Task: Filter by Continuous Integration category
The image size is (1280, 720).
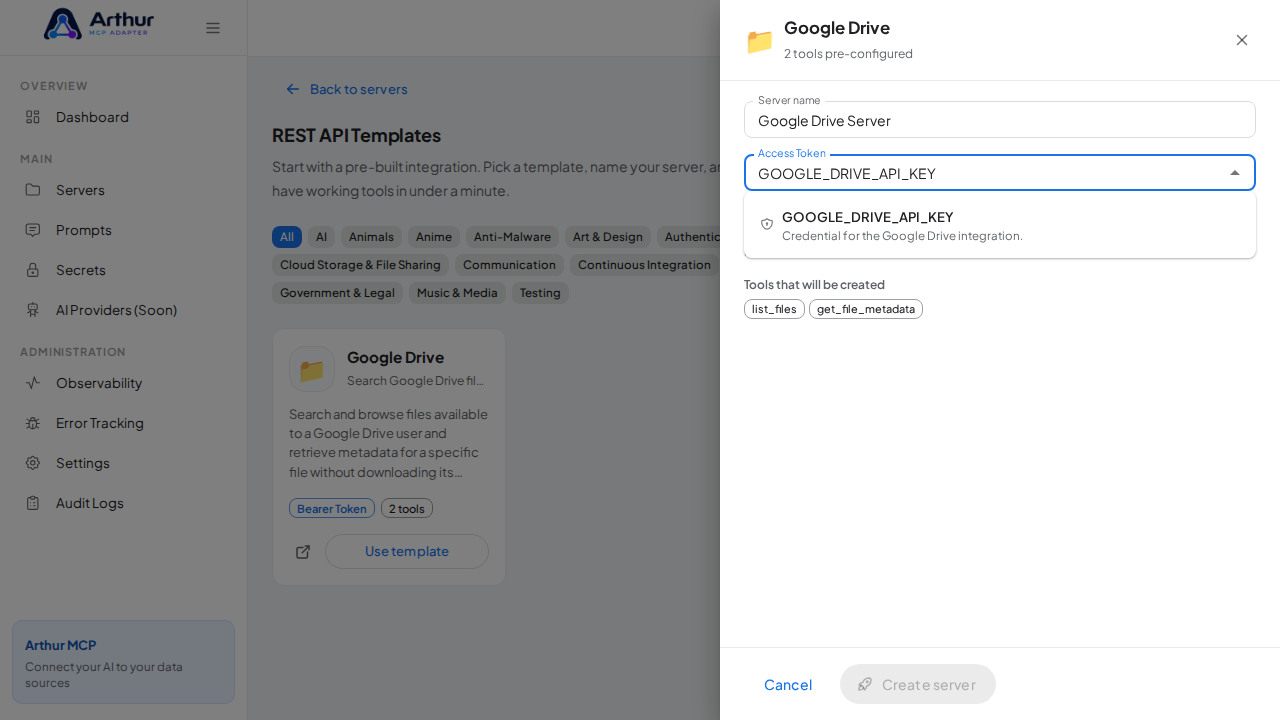Action: click(645, 265)
